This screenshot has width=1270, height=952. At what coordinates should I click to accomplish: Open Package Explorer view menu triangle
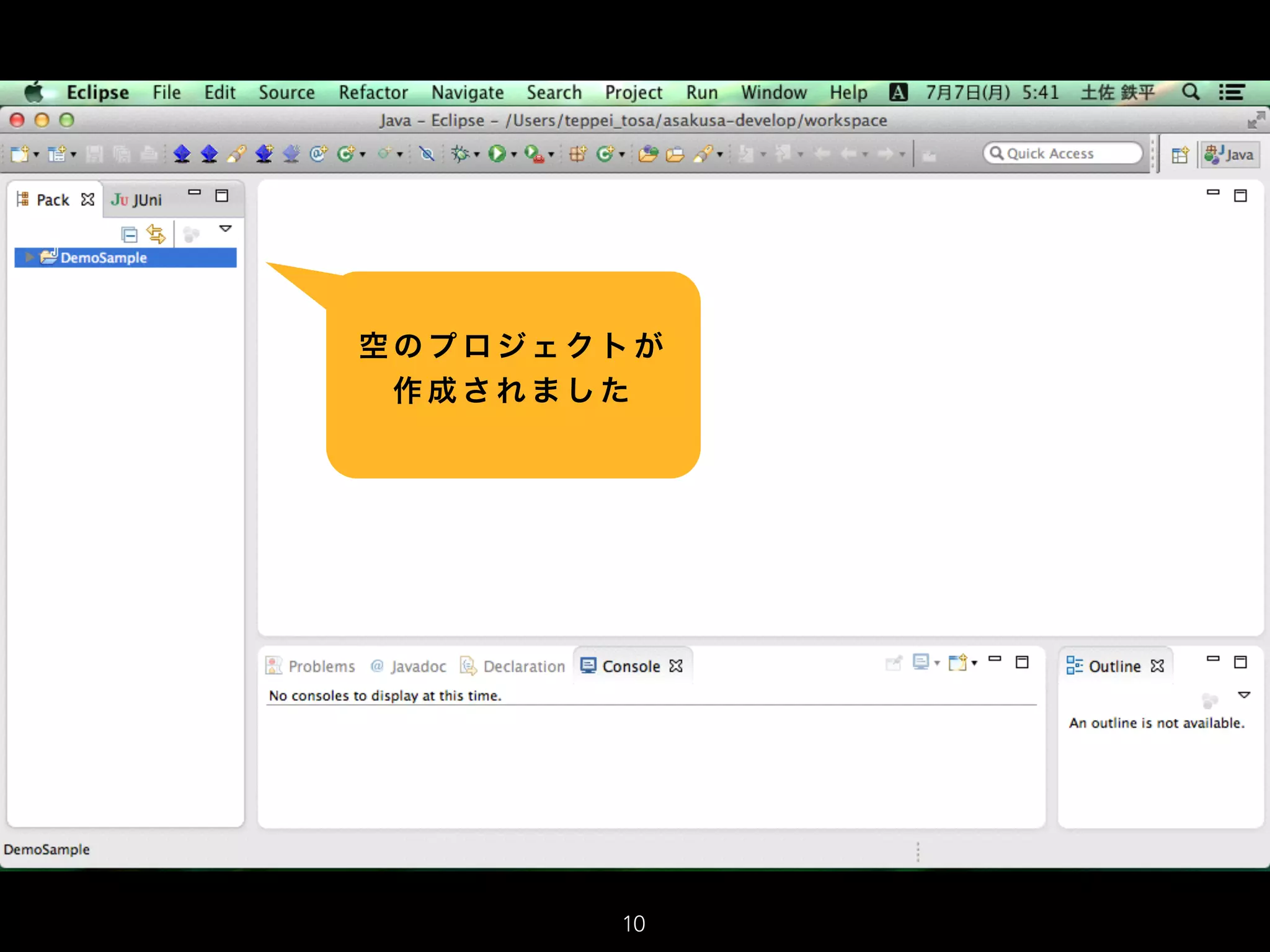click(x=226, y=229)
